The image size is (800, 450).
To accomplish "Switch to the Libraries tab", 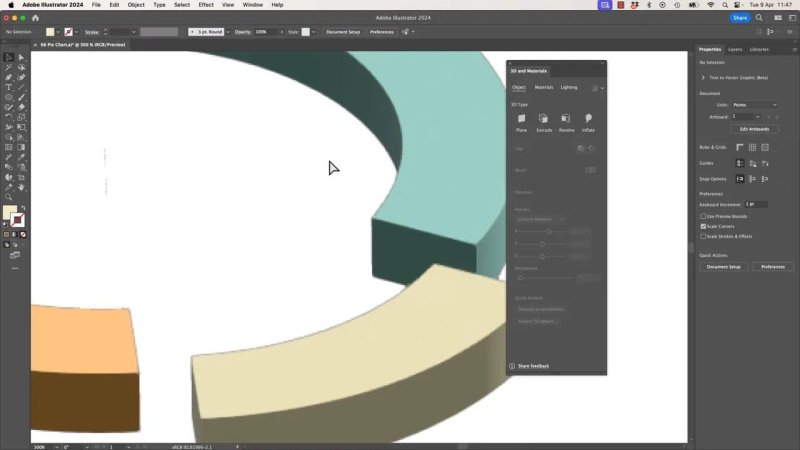I will tap(759, 49).
